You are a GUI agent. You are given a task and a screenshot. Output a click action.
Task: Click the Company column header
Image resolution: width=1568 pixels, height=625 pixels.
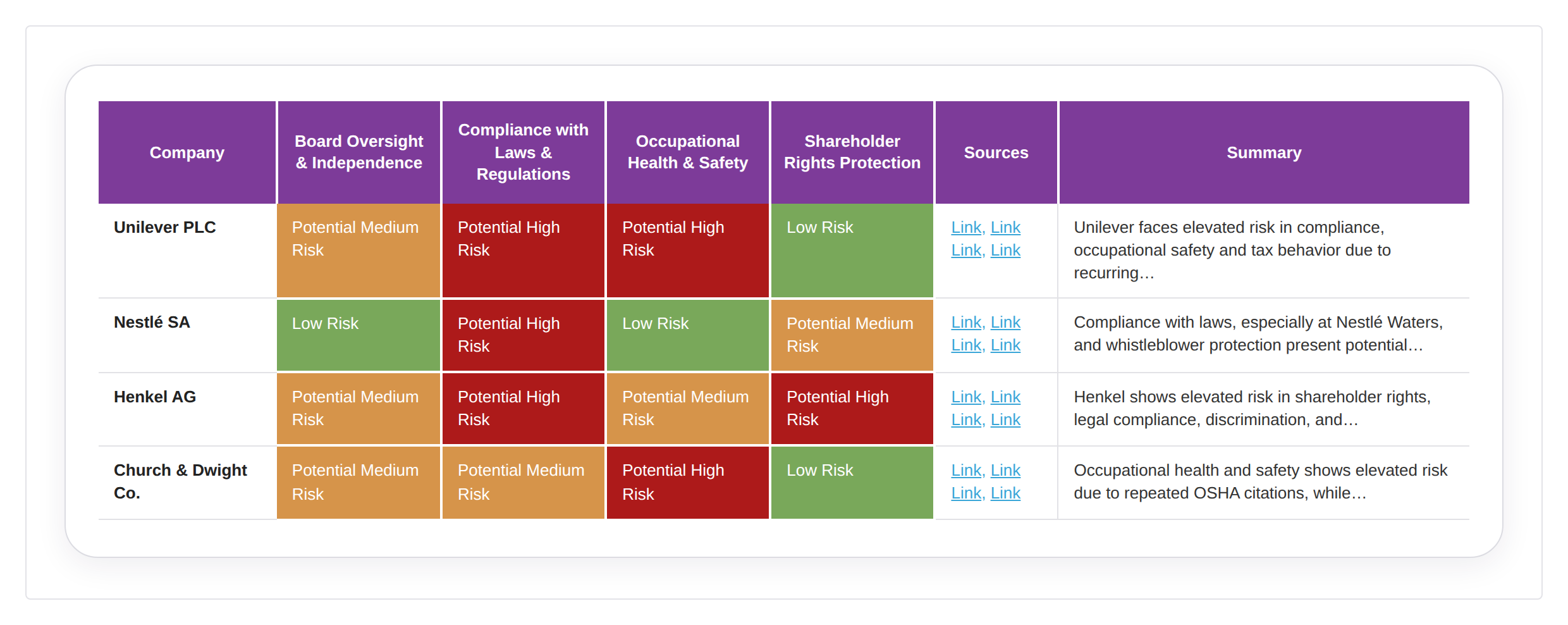click(x=187, y=152)
